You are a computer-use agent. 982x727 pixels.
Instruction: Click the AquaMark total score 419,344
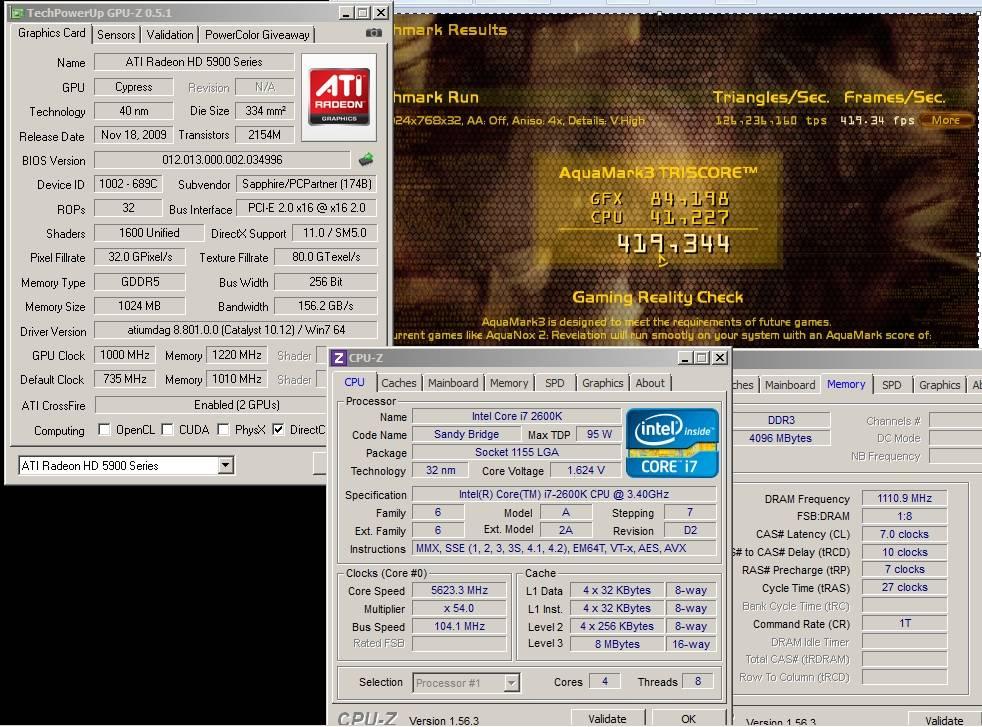673,244
